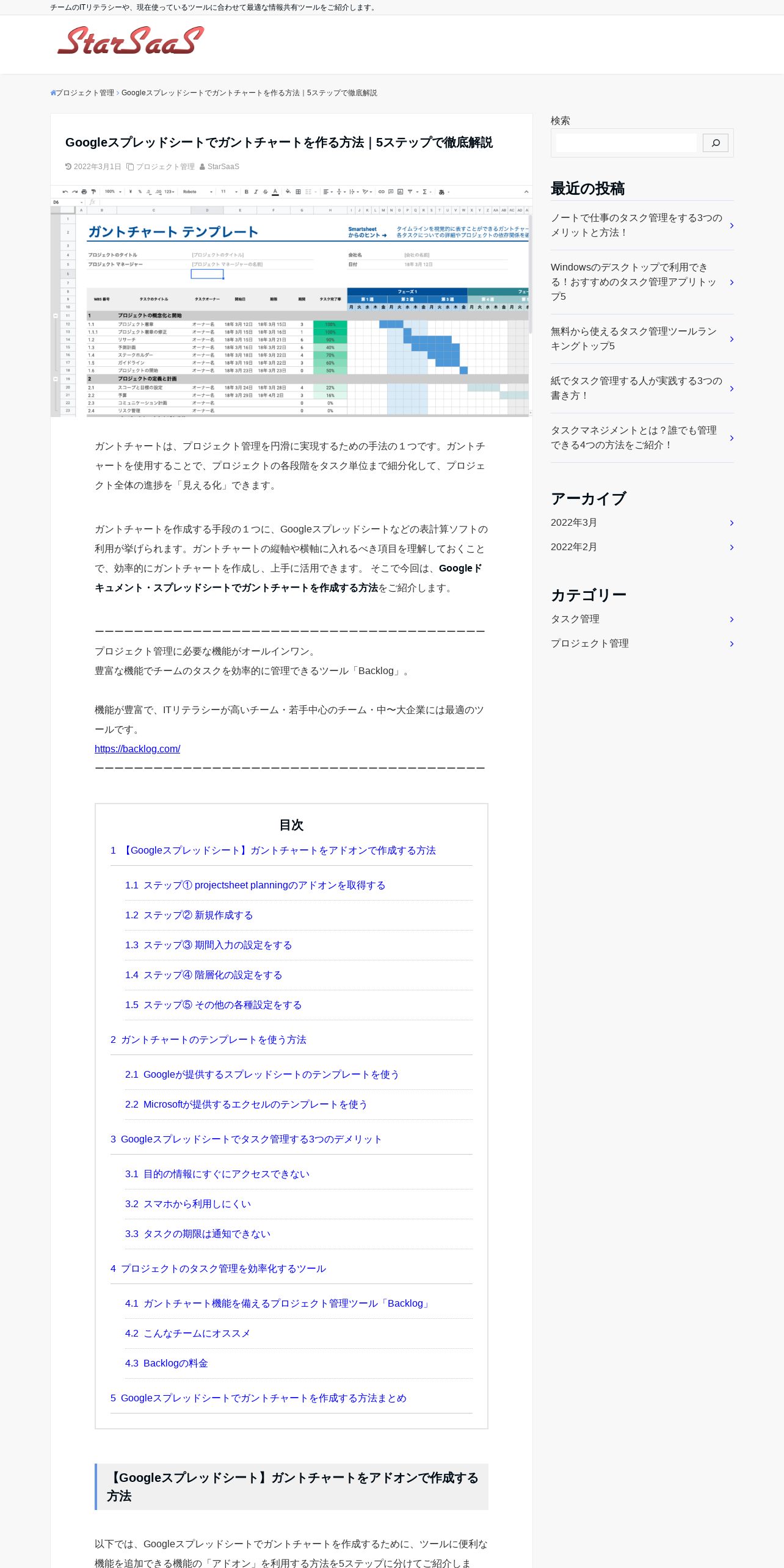Jump to 3.3 タスクの期限は通知できない
The image size is (784, 1568).
[197, 1234]
